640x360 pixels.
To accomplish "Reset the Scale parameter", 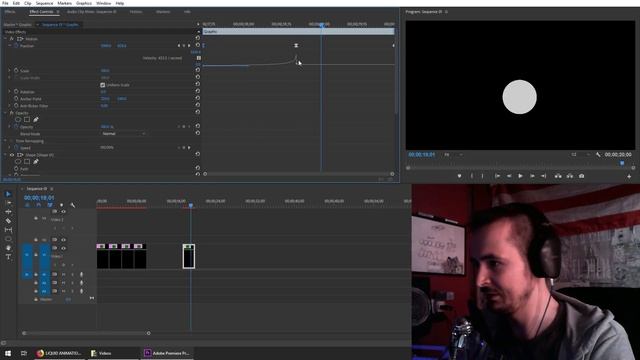I will 198,70.
